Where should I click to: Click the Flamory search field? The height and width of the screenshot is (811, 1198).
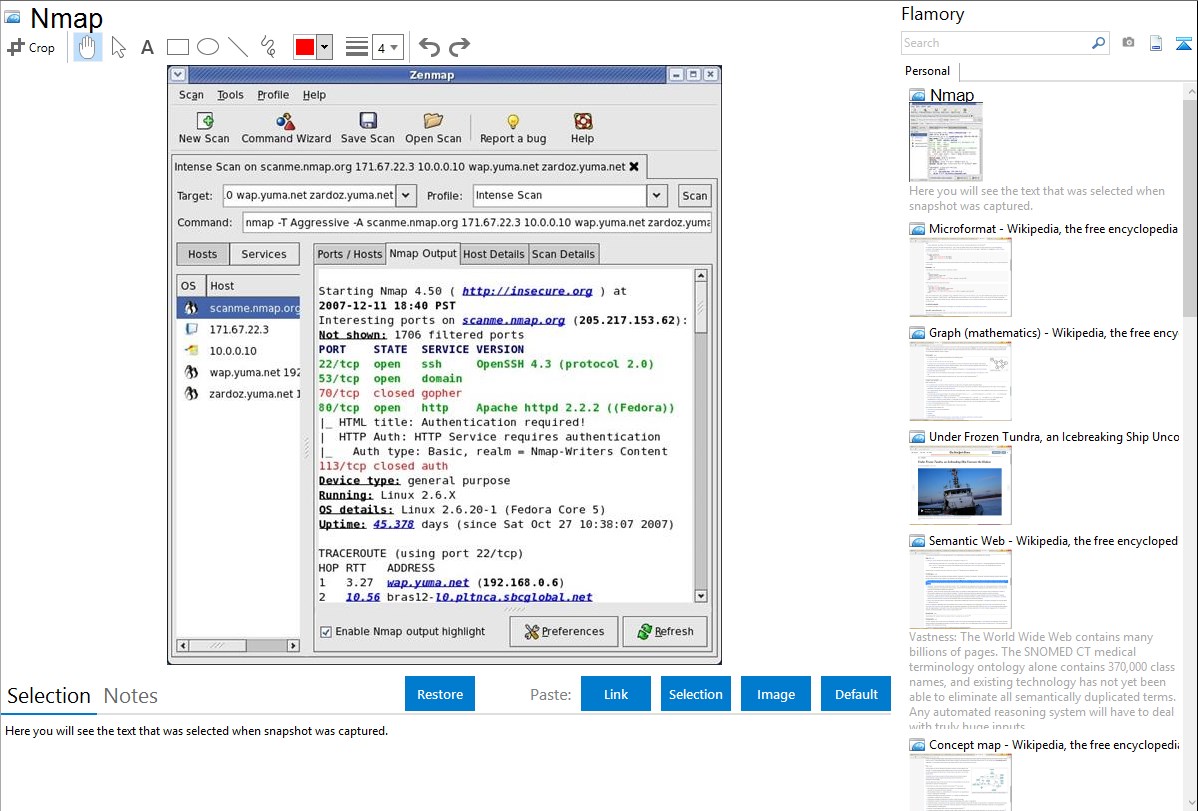(x=996, y=43)
